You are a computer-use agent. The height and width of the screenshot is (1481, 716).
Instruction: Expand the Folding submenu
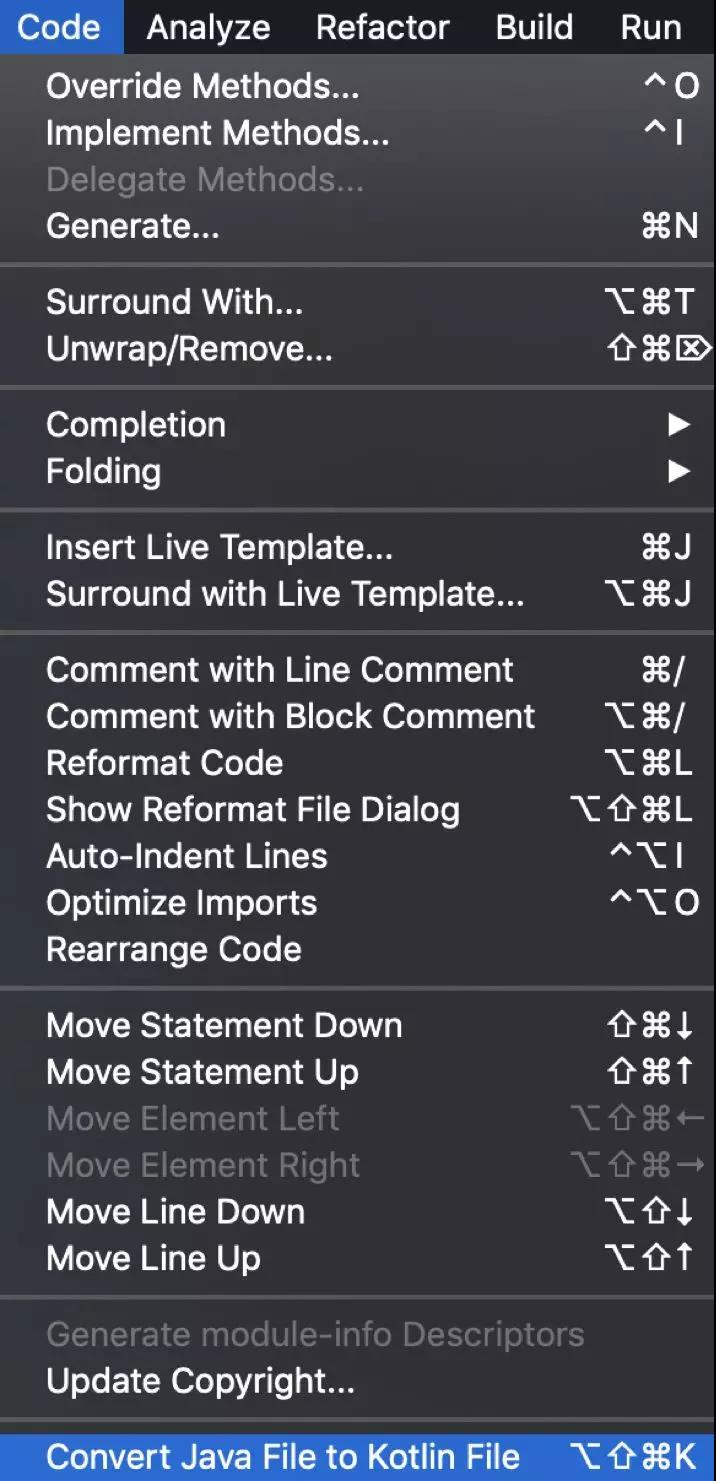pyautogui.click(x=358, y=471)
